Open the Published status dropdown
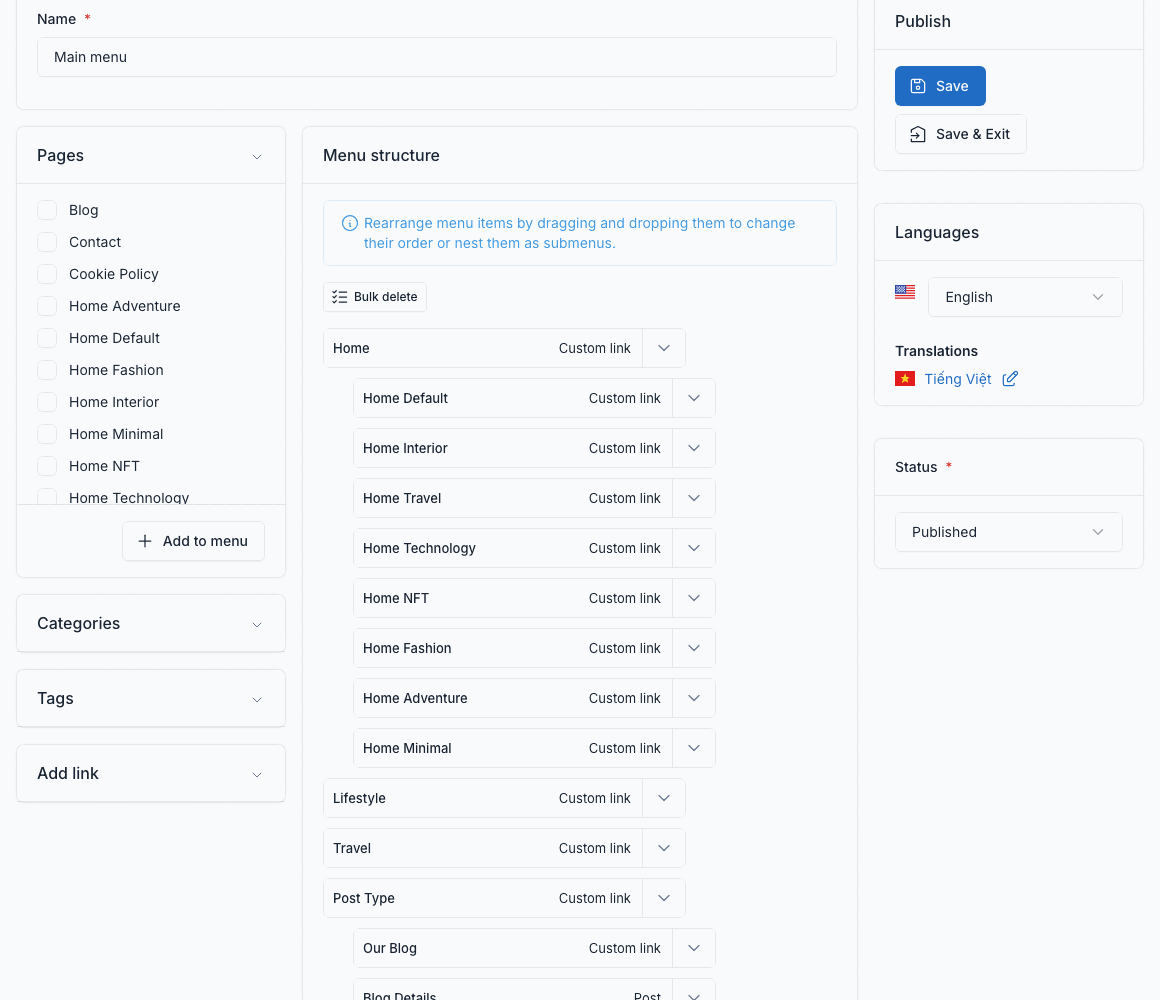 (x=1008, y=533)
